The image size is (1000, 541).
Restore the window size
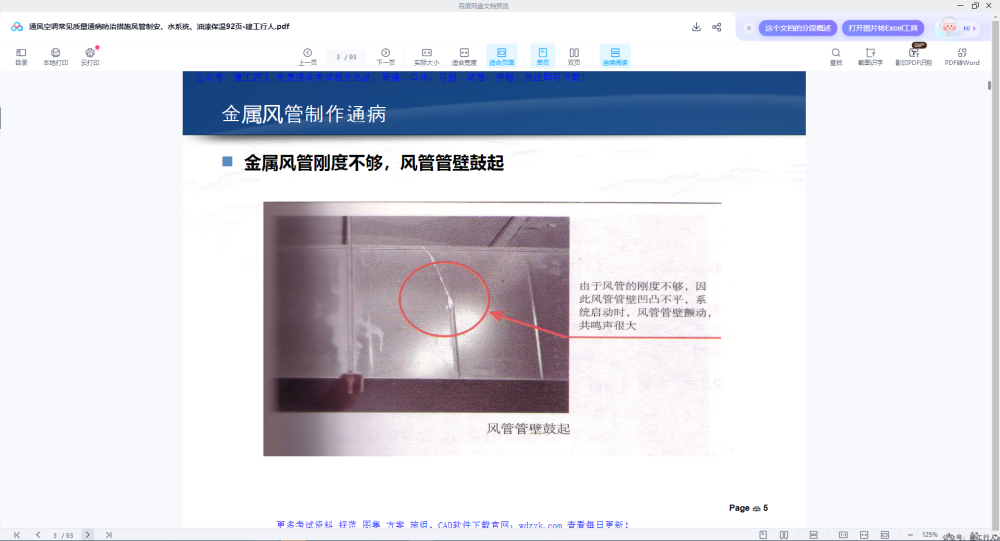[975, 6]
